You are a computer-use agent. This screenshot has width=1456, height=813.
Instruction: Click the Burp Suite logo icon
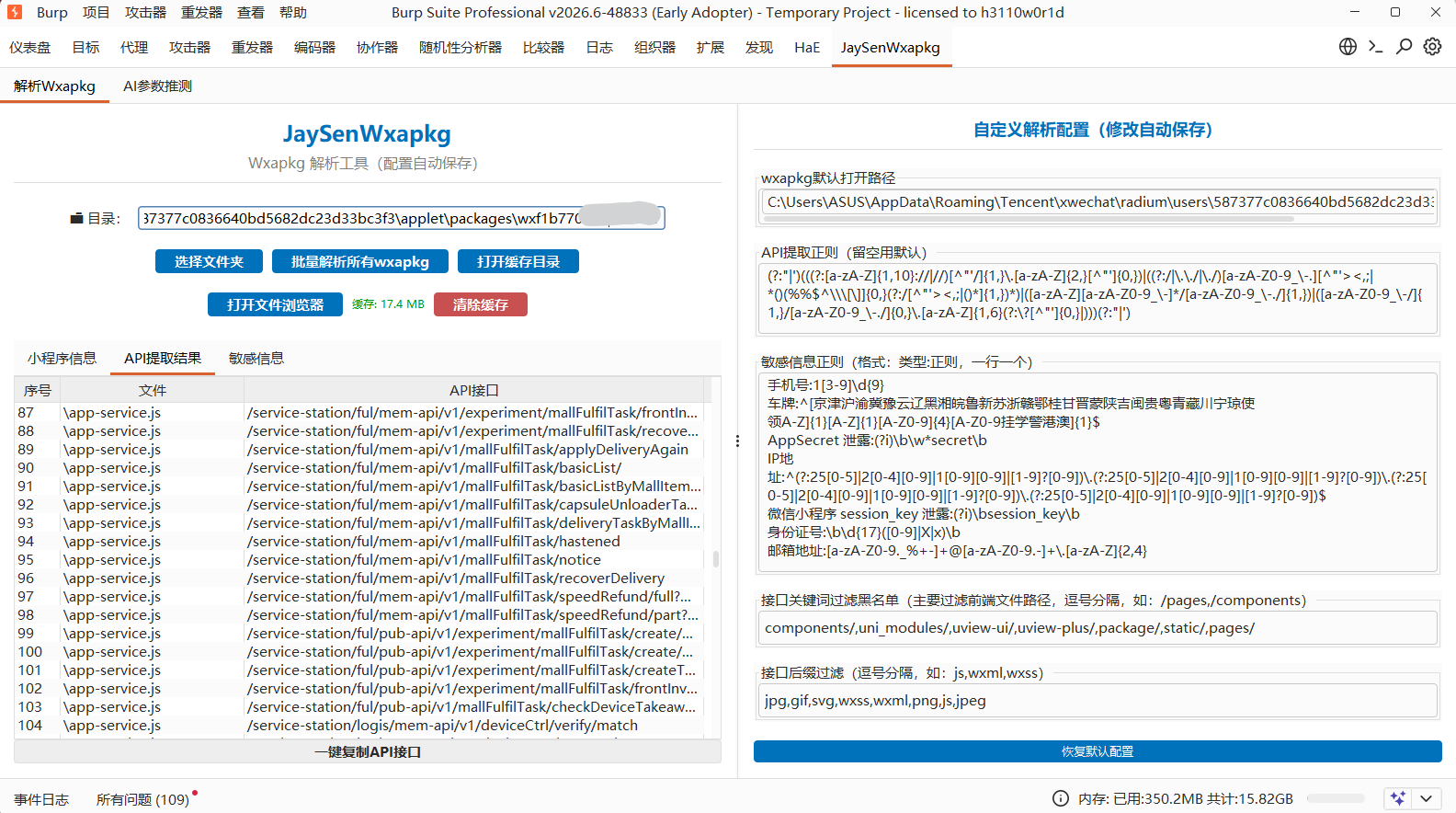(x=14, y=12)
